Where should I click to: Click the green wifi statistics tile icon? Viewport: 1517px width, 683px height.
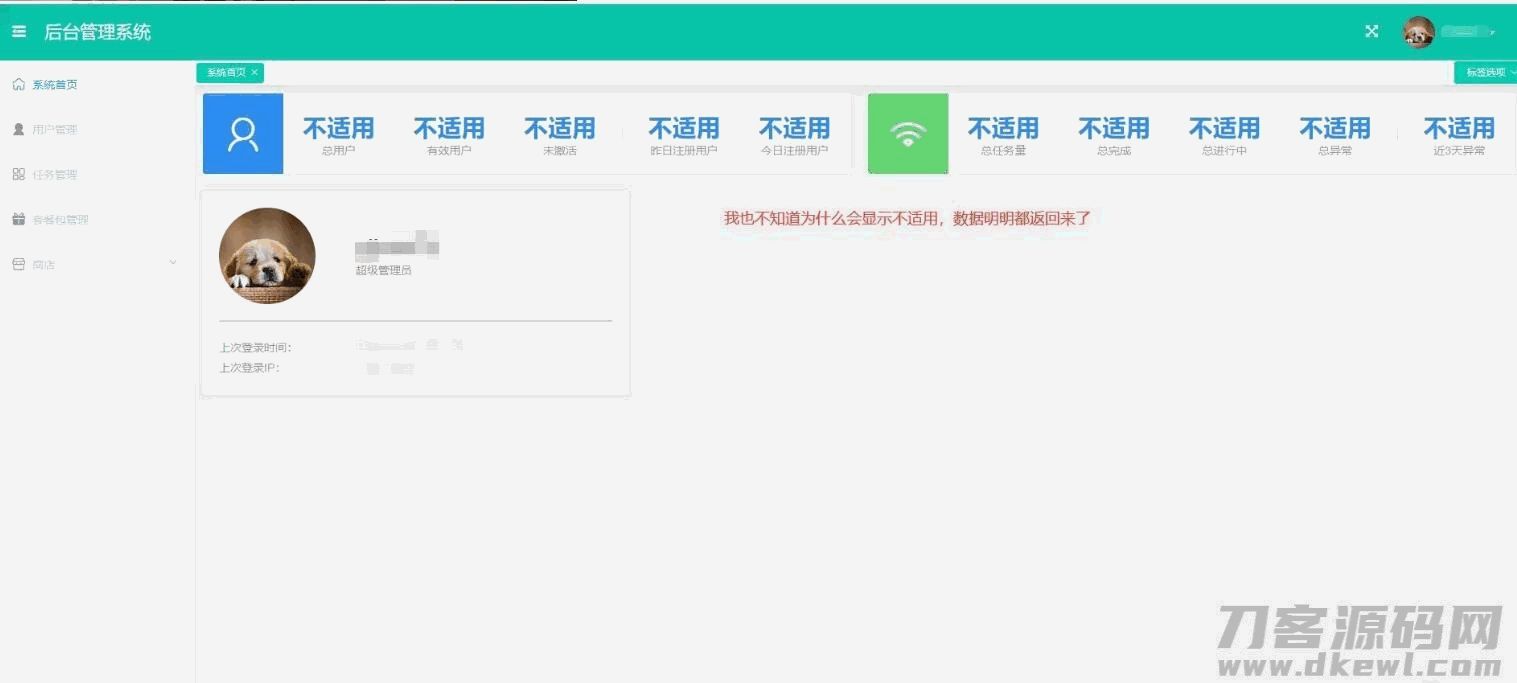(x=908, y=134)
